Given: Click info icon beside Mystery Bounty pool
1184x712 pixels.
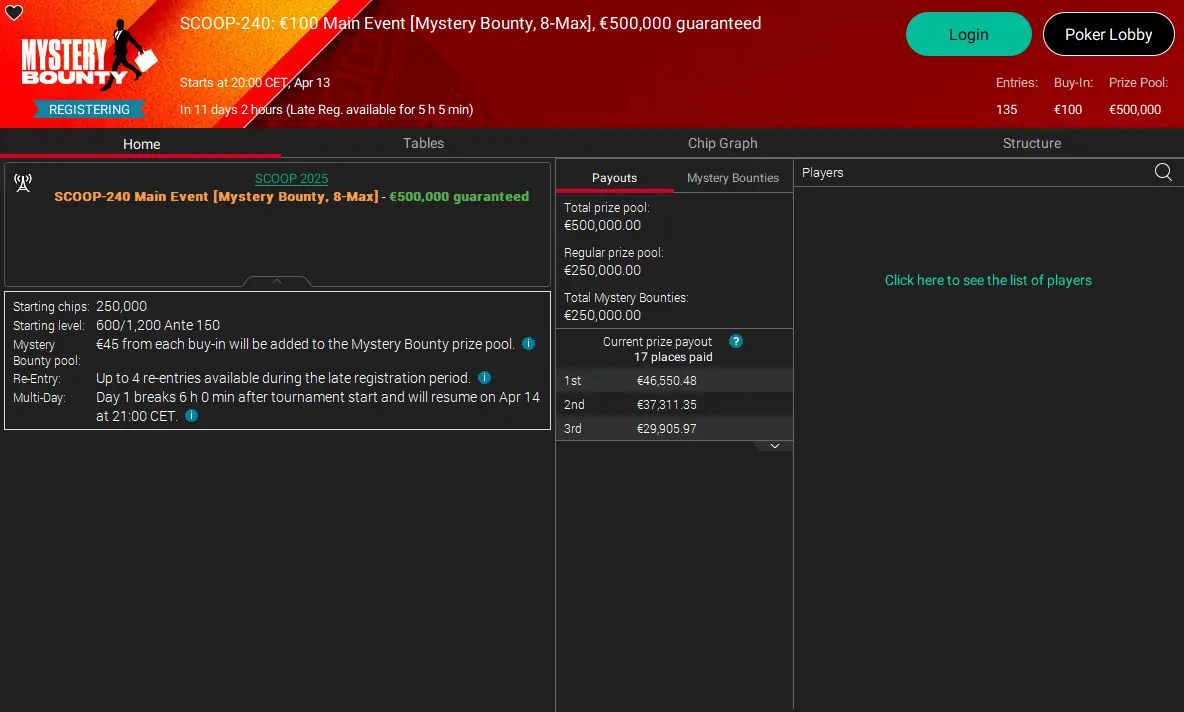Looking at the screenshot, I should (529, 344).
